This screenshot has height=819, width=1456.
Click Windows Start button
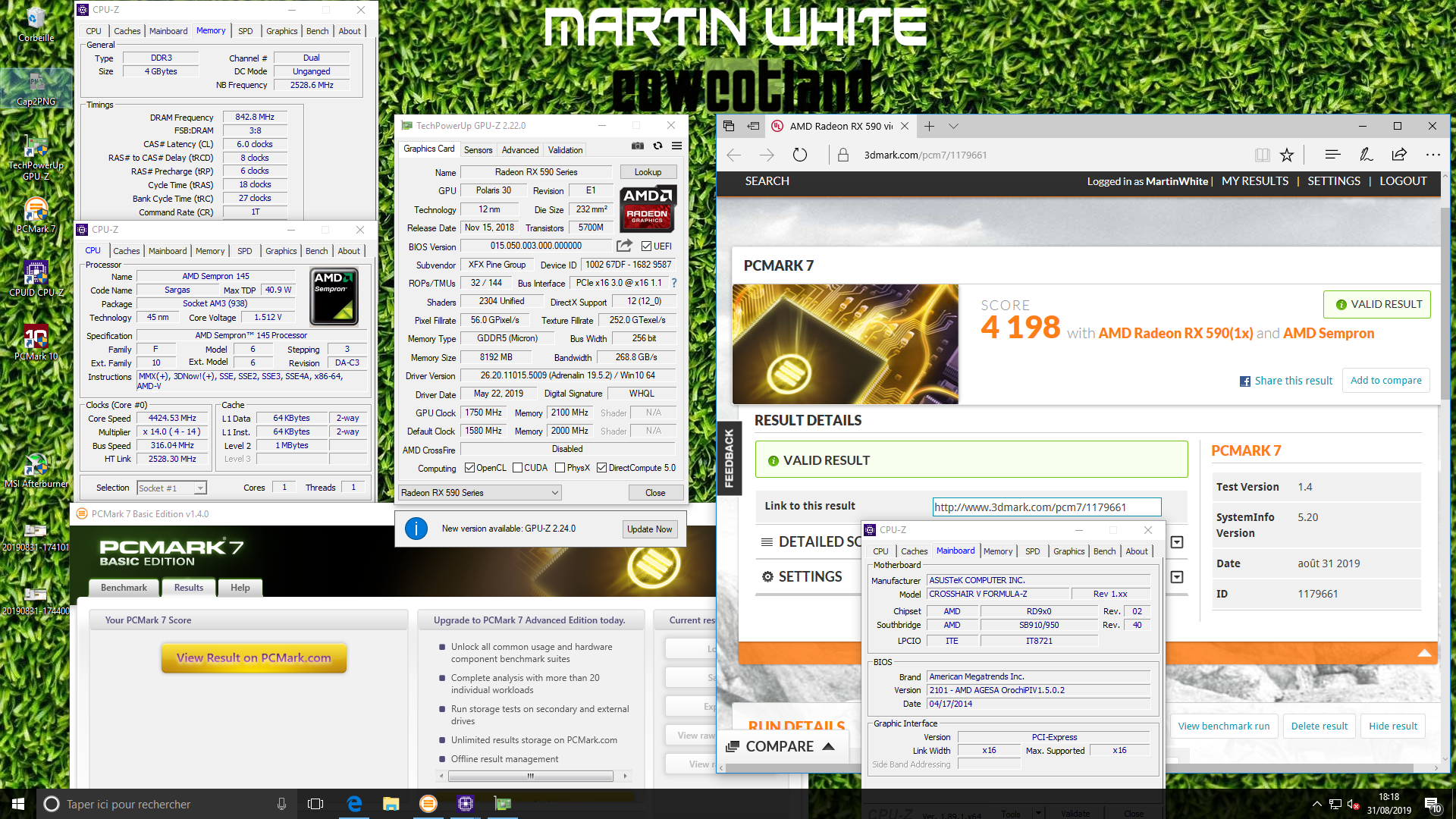coord(18,804)
